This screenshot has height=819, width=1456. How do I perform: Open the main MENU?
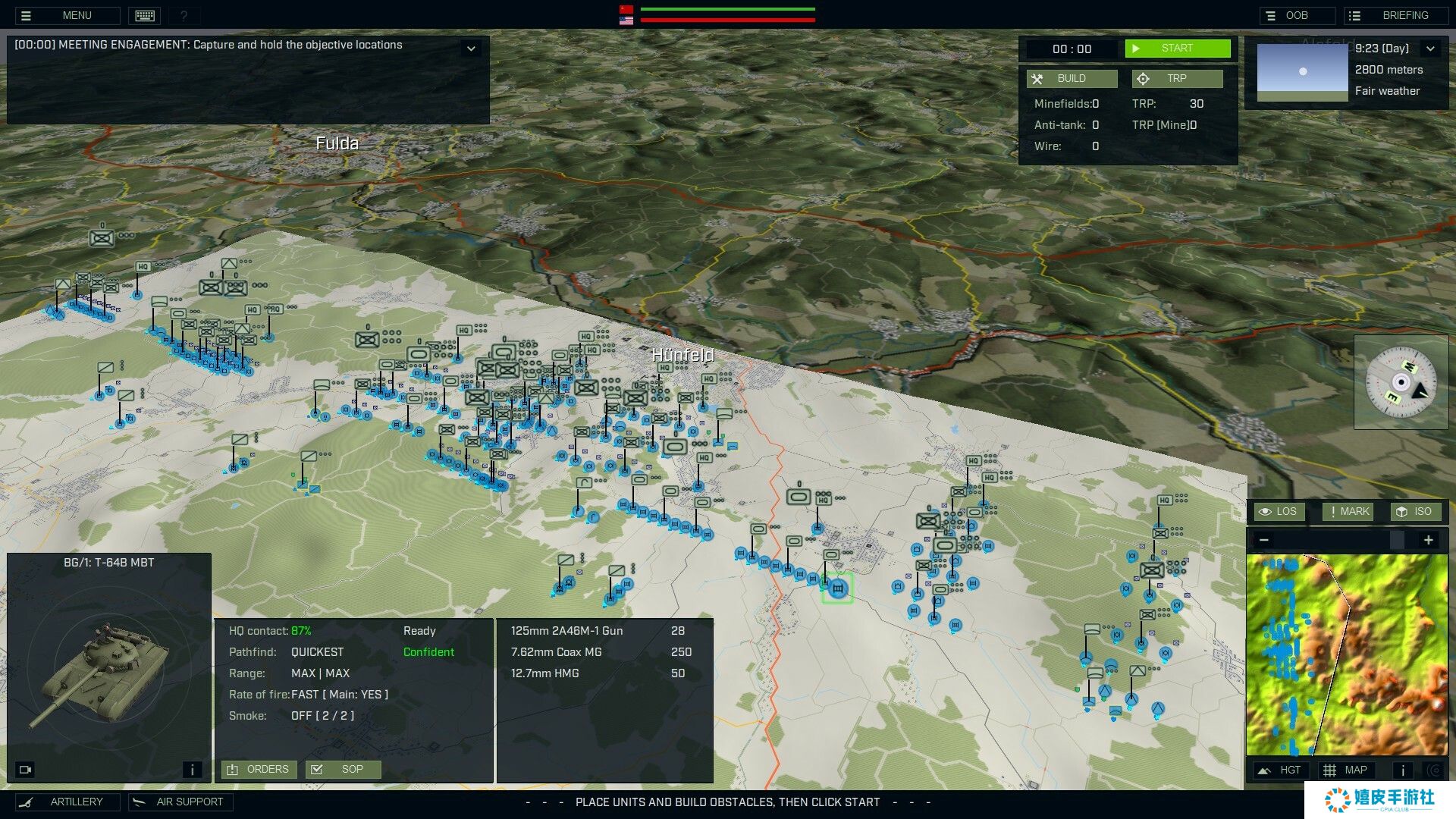click(x=67, y=15)
